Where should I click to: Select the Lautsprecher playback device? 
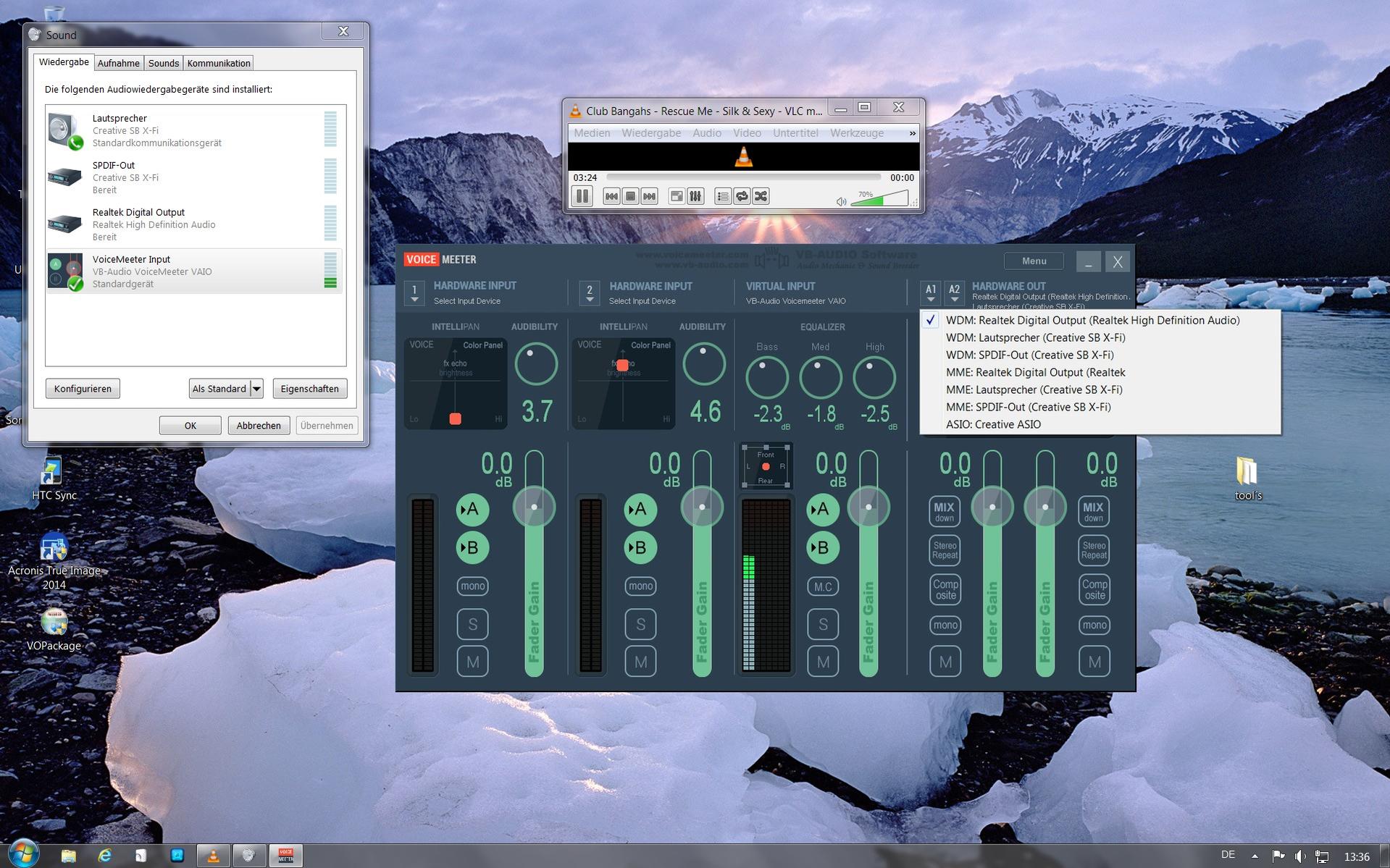(194, 130)
